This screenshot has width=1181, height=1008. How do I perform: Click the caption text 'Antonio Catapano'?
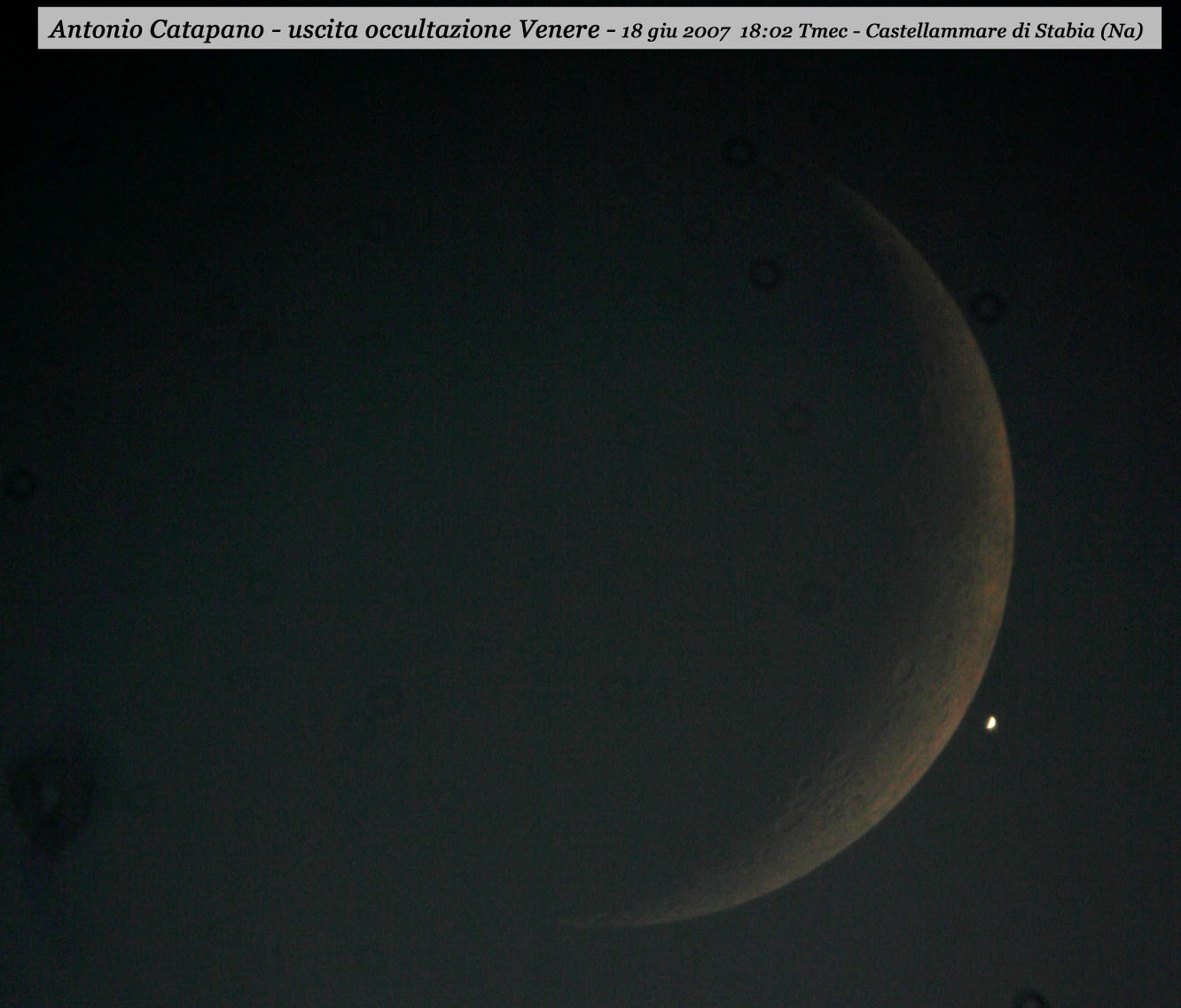(x=157, y=29)
